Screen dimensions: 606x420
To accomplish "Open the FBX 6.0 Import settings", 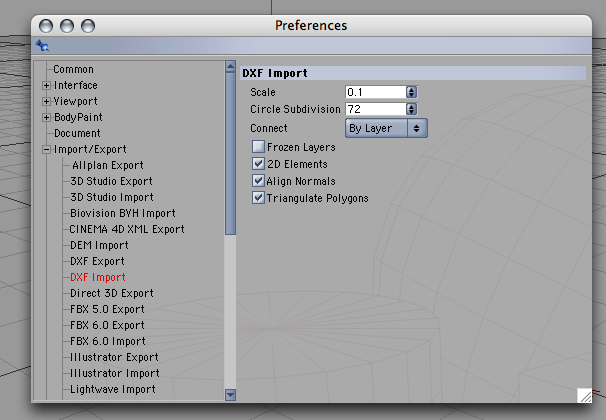I will click(x=108, y=342).
